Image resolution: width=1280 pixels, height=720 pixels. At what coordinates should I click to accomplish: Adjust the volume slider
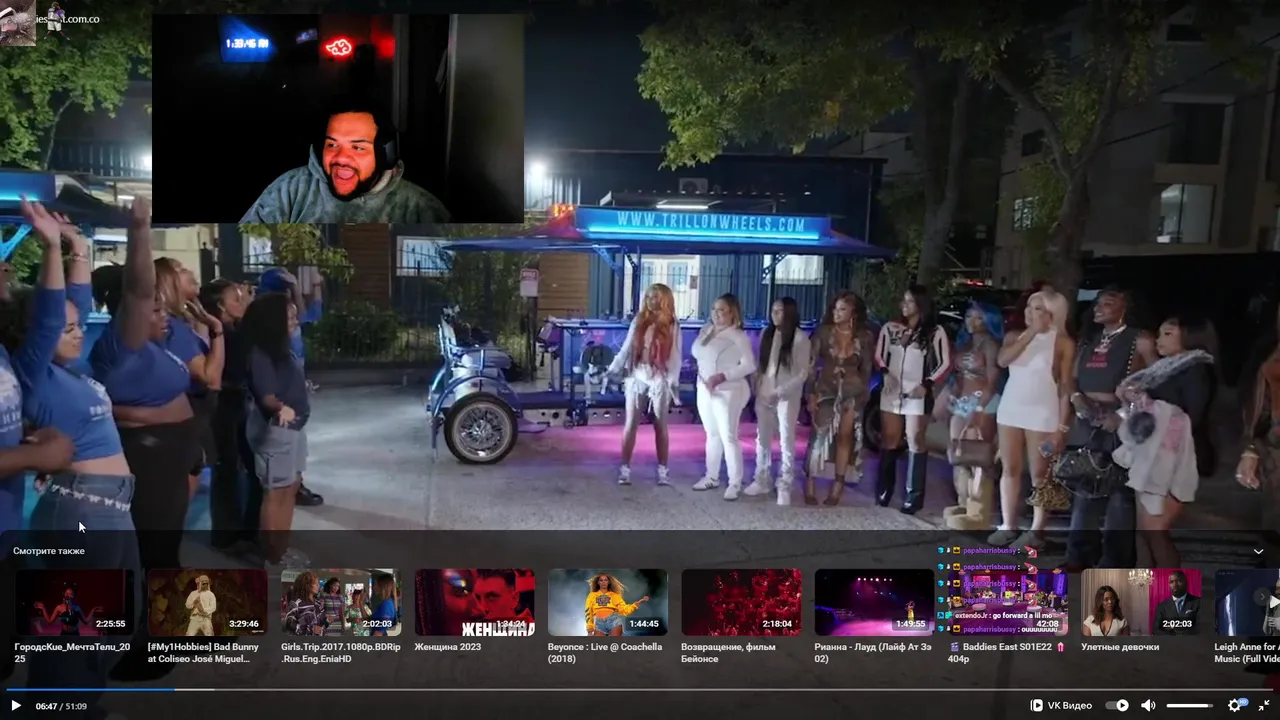(x=1190, y=706)
